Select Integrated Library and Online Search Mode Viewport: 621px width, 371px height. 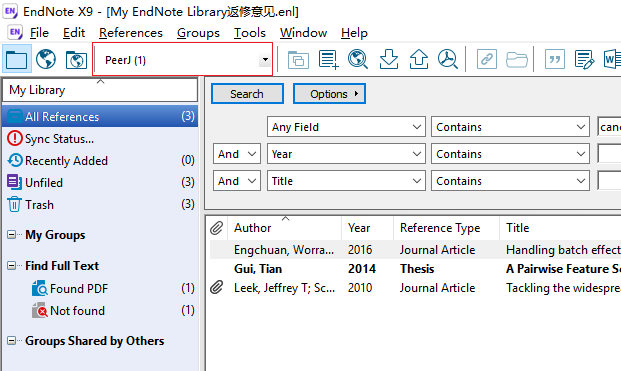[76, 60]
